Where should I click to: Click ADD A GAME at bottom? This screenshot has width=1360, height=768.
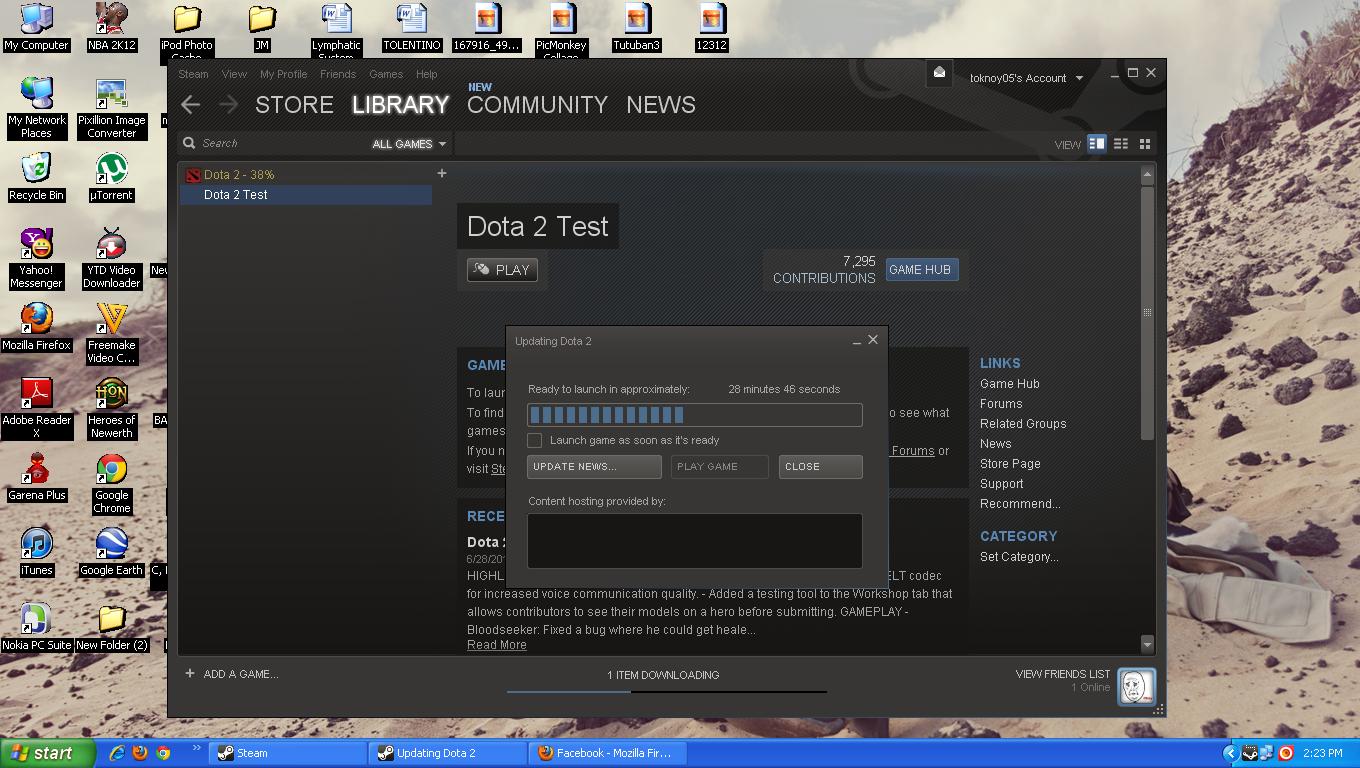(x=232, y=674)
